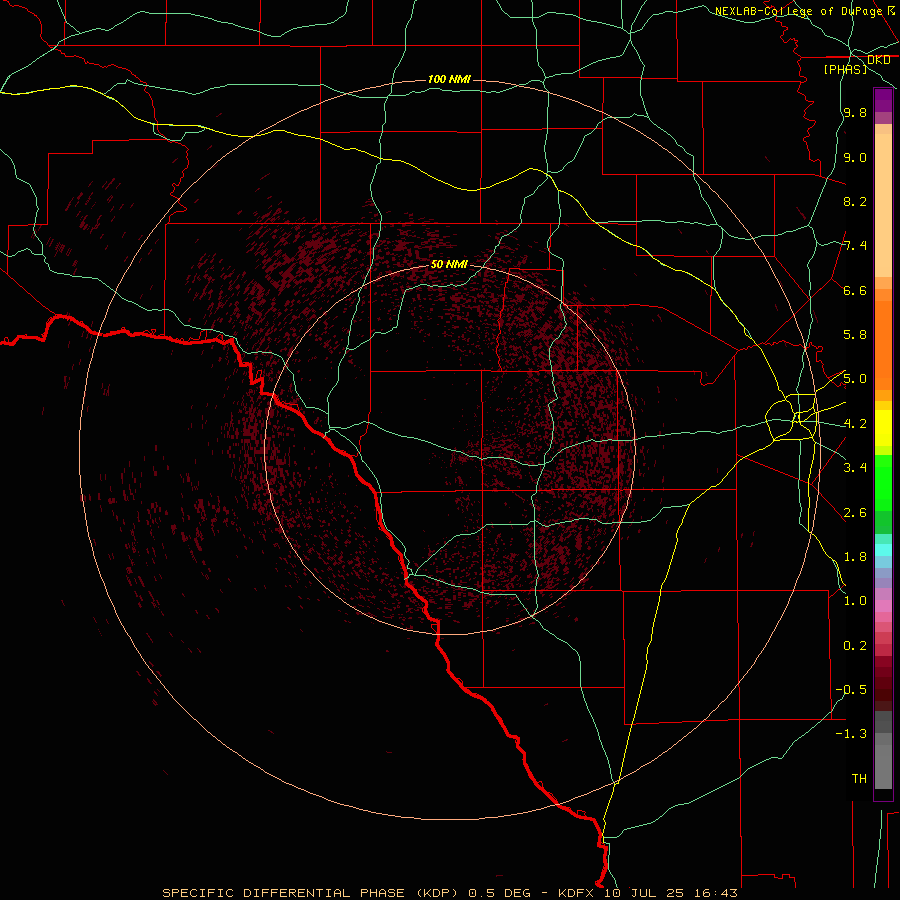Viewport: 900px width, 900px height.
Task: Click the 5.0 value on the color scale
Action: (x=855, y=379)
